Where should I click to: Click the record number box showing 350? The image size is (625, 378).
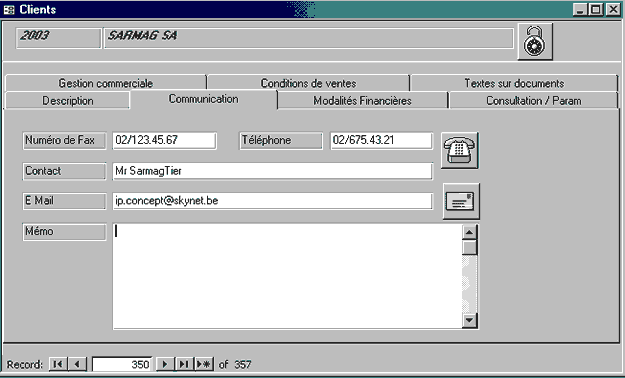click(122, 364)
